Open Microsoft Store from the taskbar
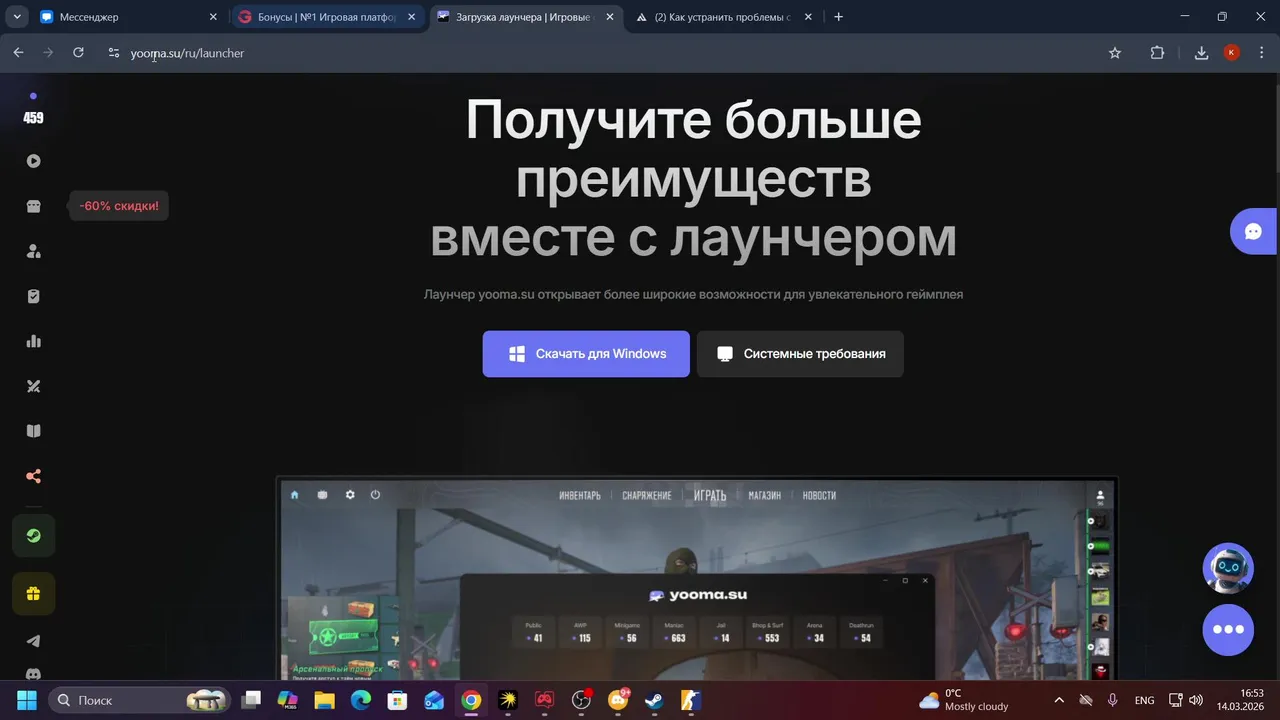Image resolution: width=1280 pixels, height=720 pixels. (x=397, y=700)
